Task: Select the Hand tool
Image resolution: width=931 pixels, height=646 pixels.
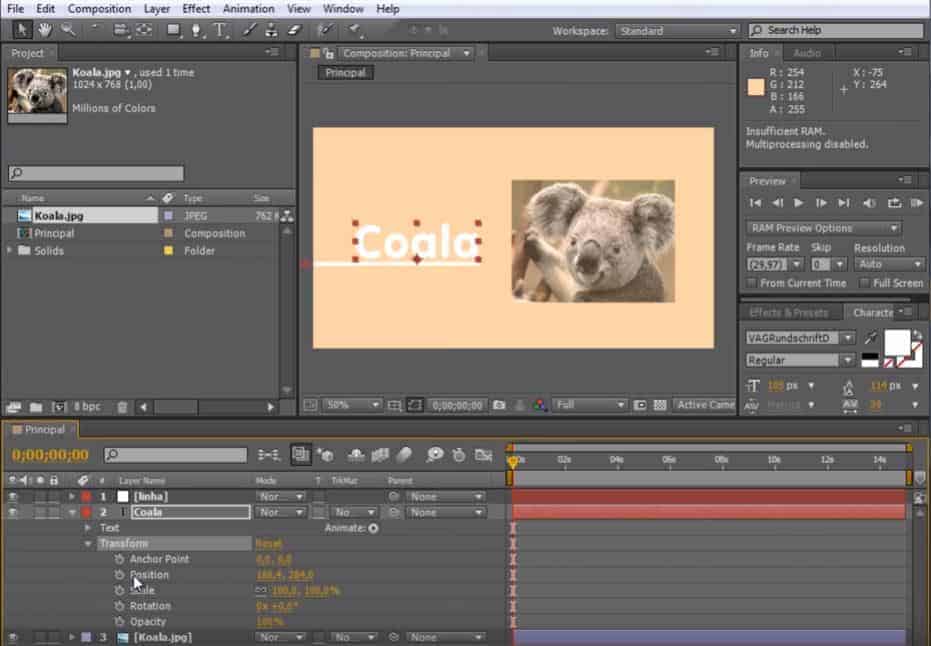Action: coord(45,30)
